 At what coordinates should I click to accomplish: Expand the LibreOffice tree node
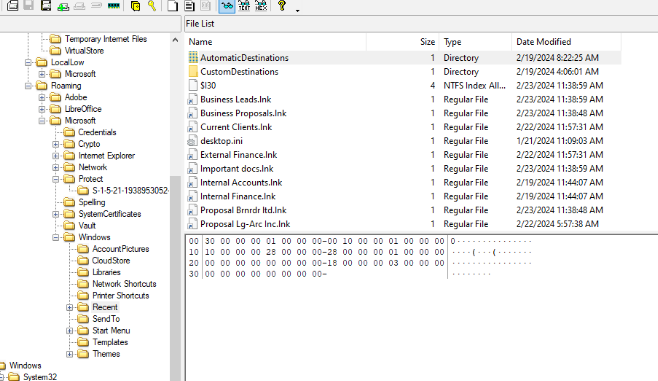coord(42,109)
